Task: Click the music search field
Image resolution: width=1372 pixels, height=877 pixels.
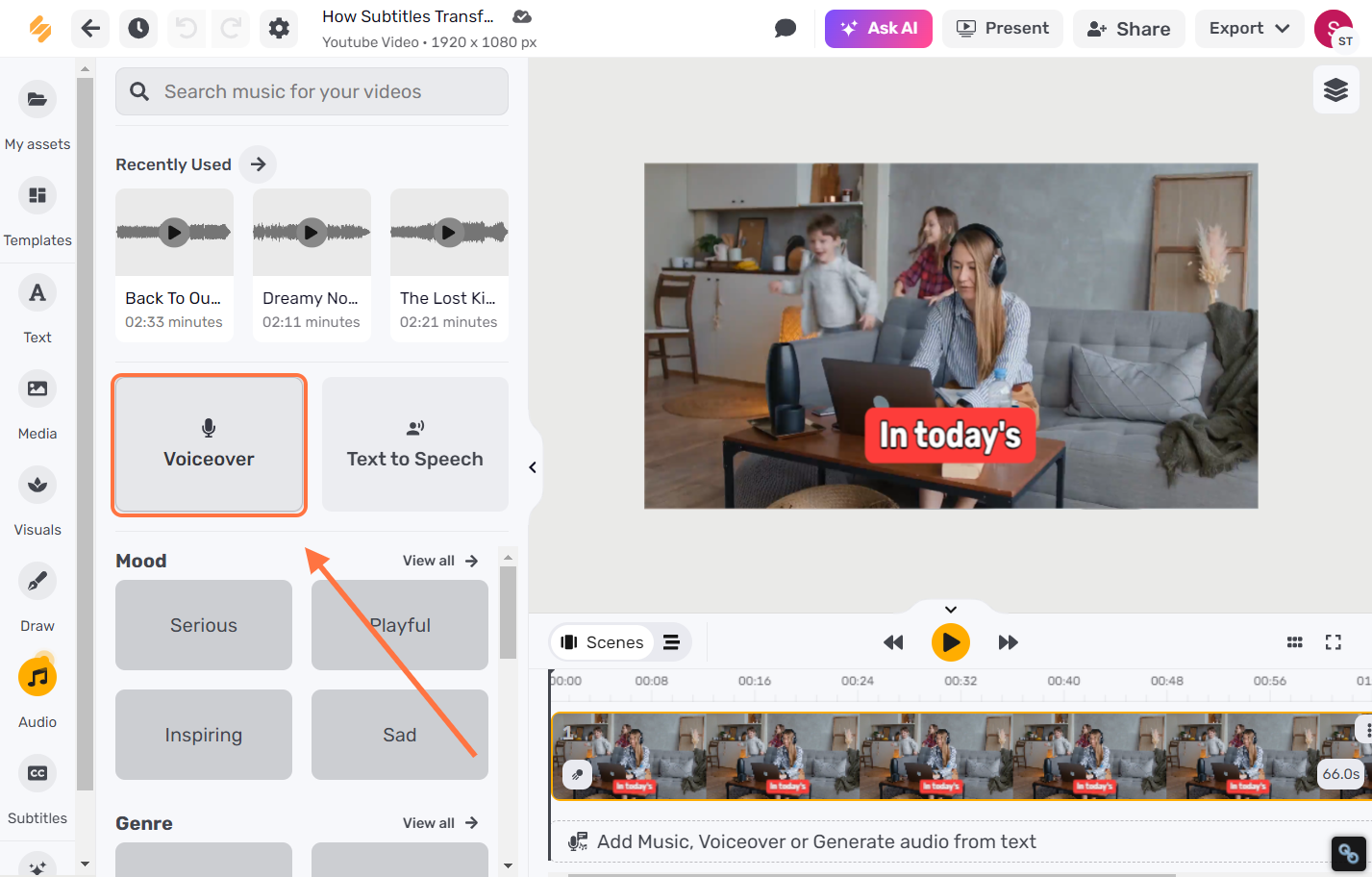Action: pos(312,91)
